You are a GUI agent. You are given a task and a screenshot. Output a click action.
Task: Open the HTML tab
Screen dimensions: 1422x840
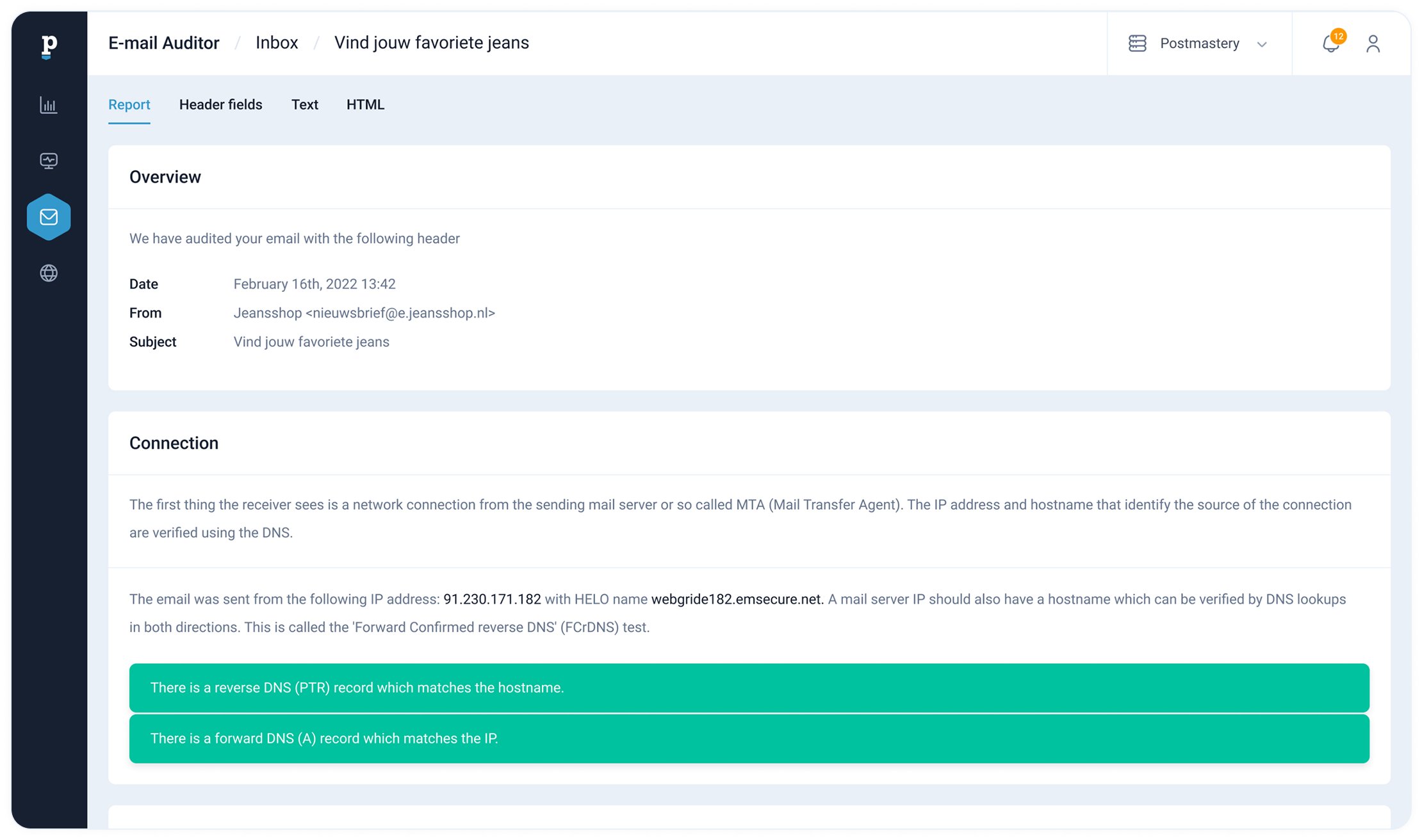click(x=365, y=104)
